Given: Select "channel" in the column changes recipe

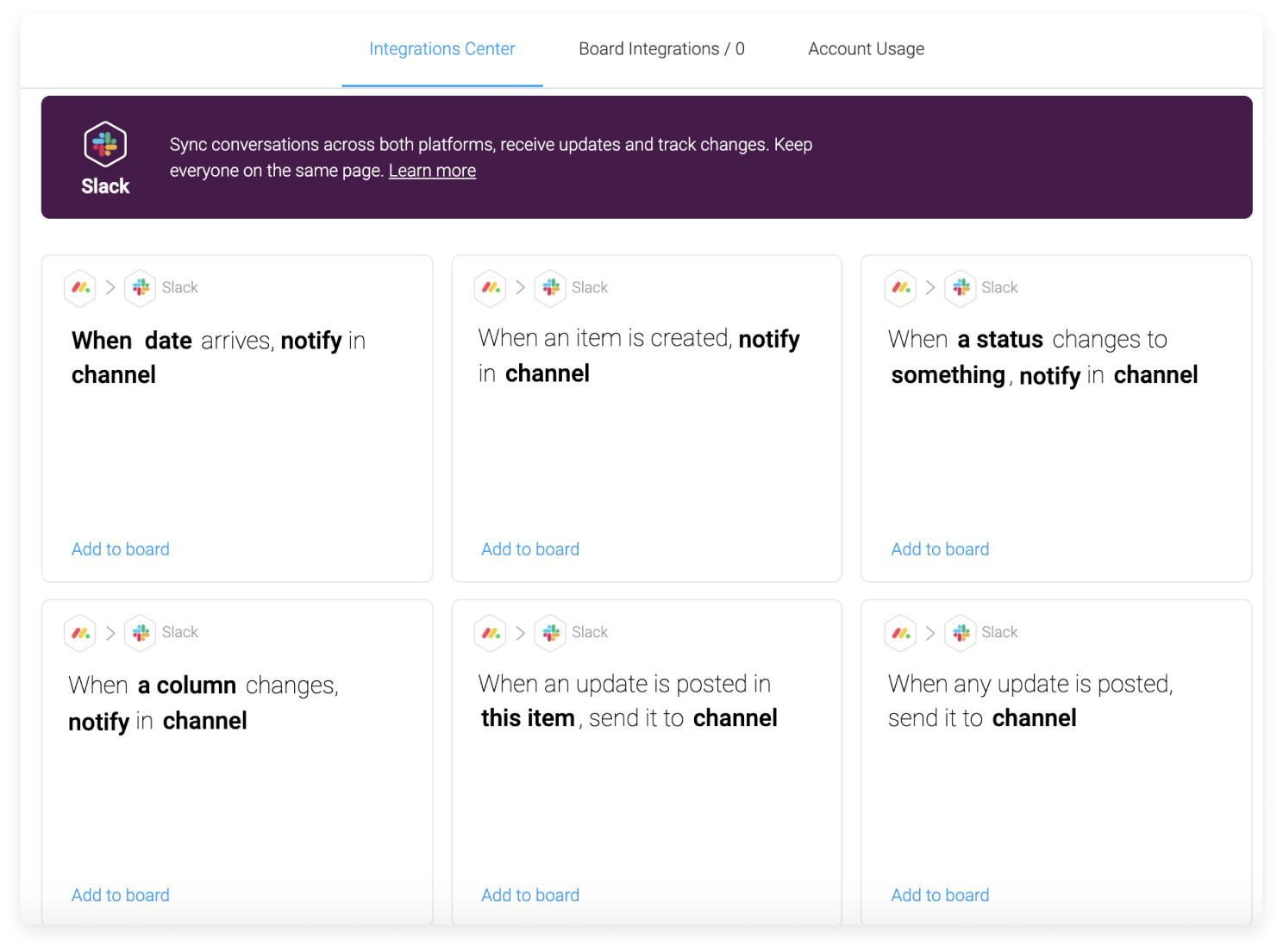Looking at the screenshot, I should [205, 721].
